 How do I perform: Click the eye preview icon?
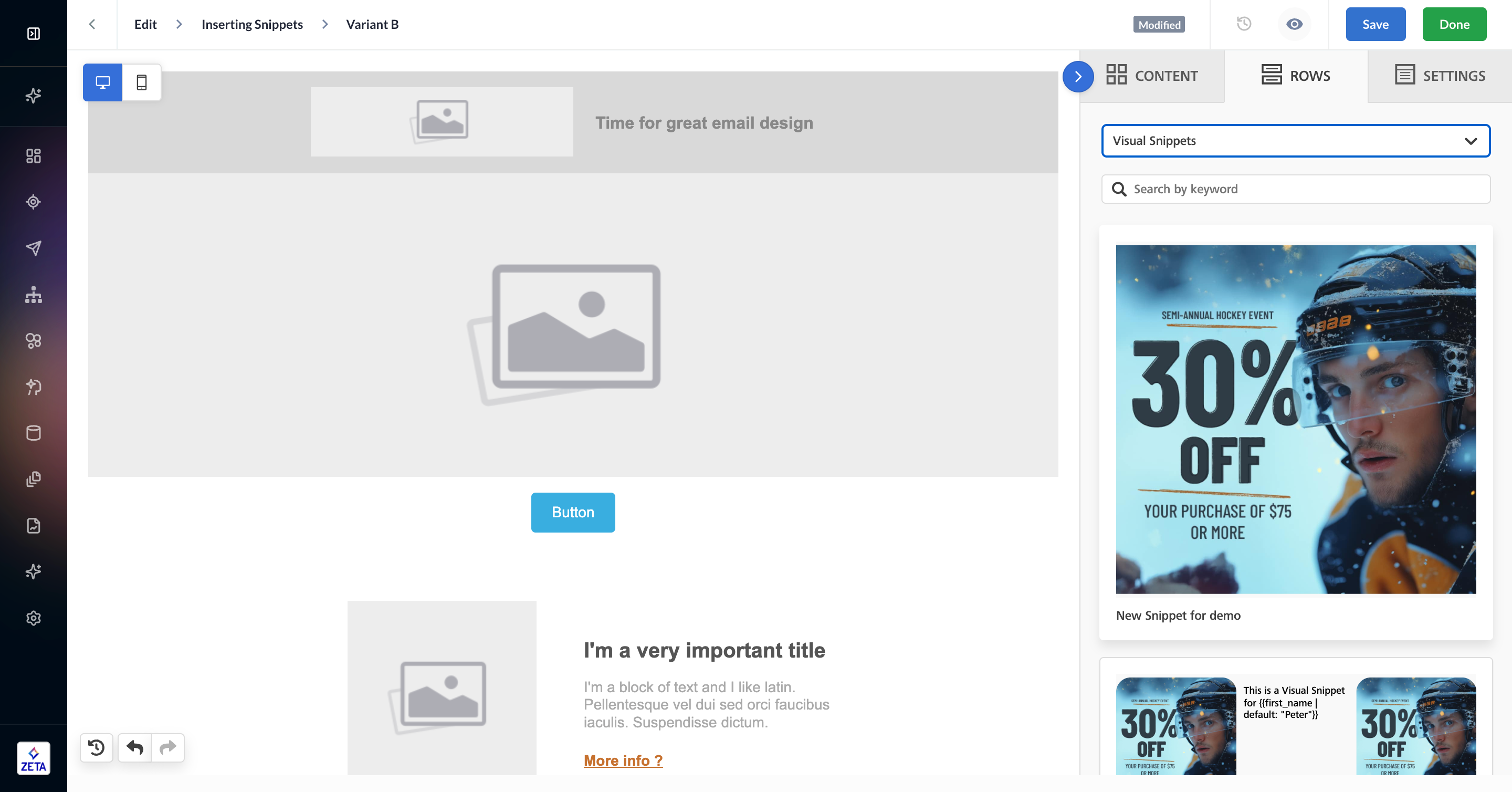point(1294,24)
